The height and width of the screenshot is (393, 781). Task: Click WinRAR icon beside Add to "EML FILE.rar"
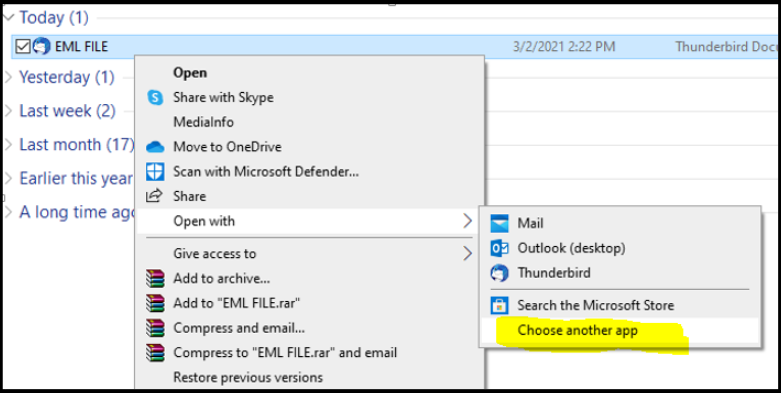click(155, 303)
